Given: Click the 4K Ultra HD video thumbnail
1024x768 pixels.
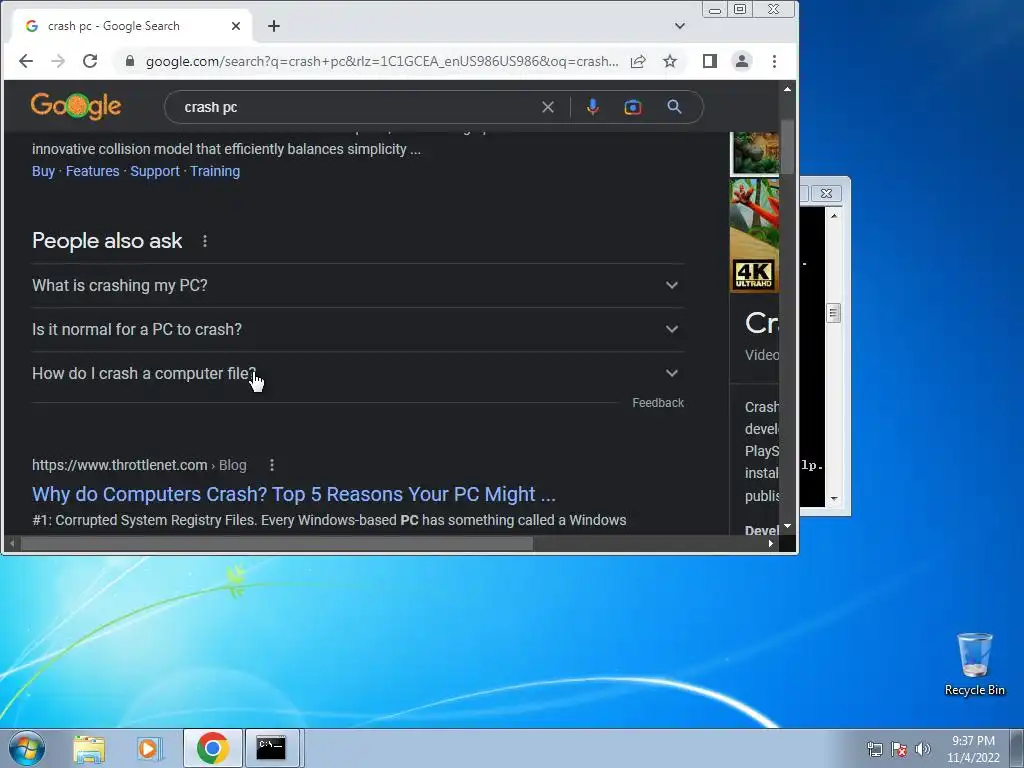Looking at the screenshot, I should tap(754, 236).
